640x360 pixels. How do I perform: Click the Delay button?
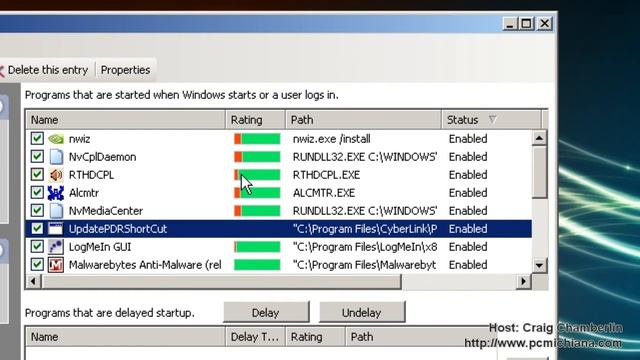[x=266, y=313]
